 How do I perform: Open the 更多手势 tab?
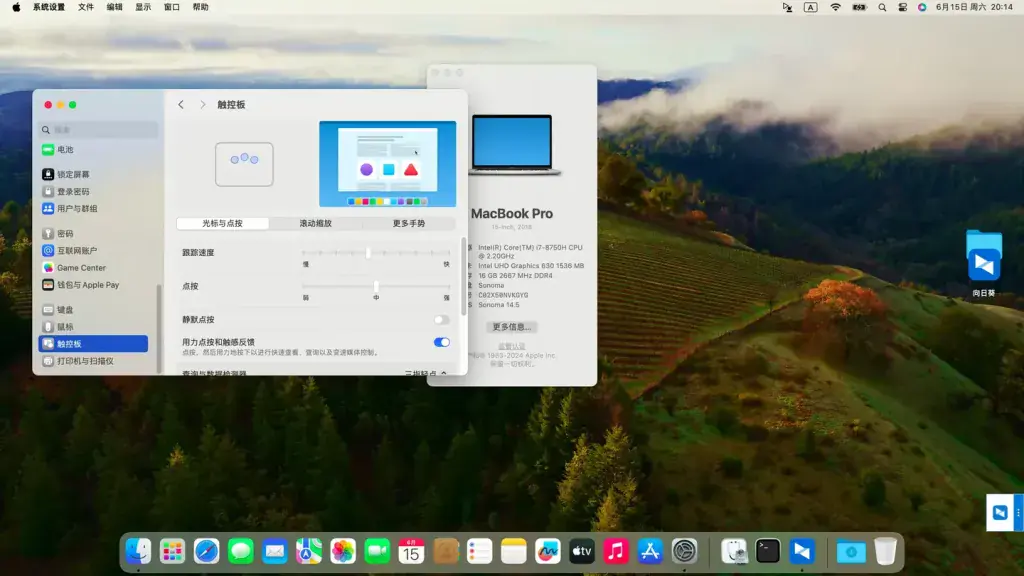408,223
